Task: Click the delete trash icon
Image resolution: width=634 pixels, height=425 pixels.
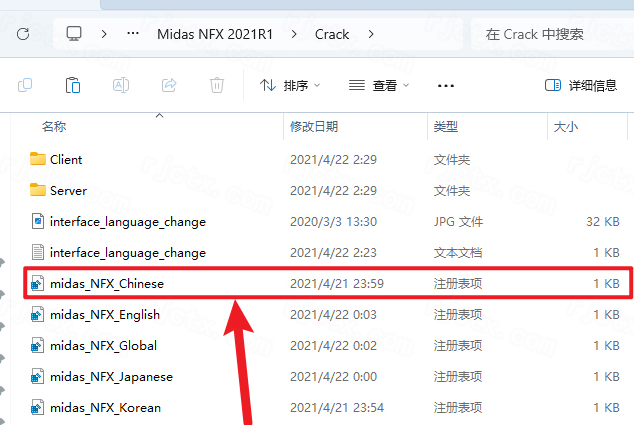Action: tap(217, 85)
